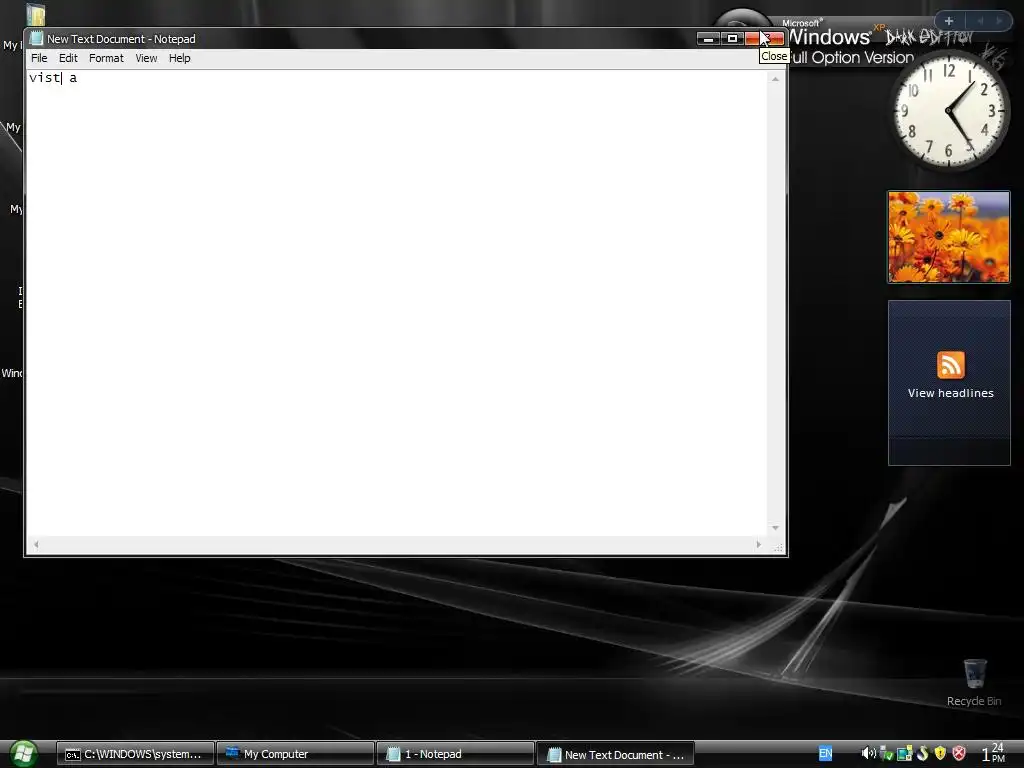Switch to the 1 - Notepad taskbar button

(x=455, y=754)
